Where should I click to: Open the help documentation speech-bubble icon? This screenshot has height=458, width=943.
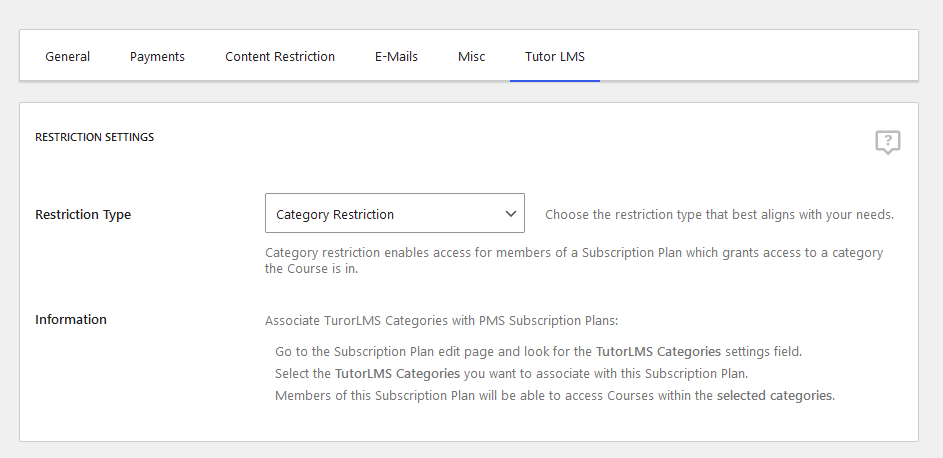tap(888, 143)
